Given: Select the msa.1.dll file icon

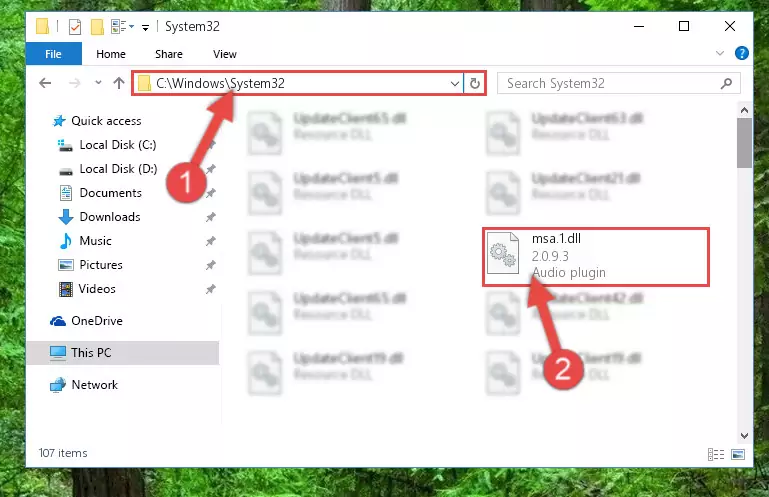Looking at the screenshot, I should [x=503, y=253].
